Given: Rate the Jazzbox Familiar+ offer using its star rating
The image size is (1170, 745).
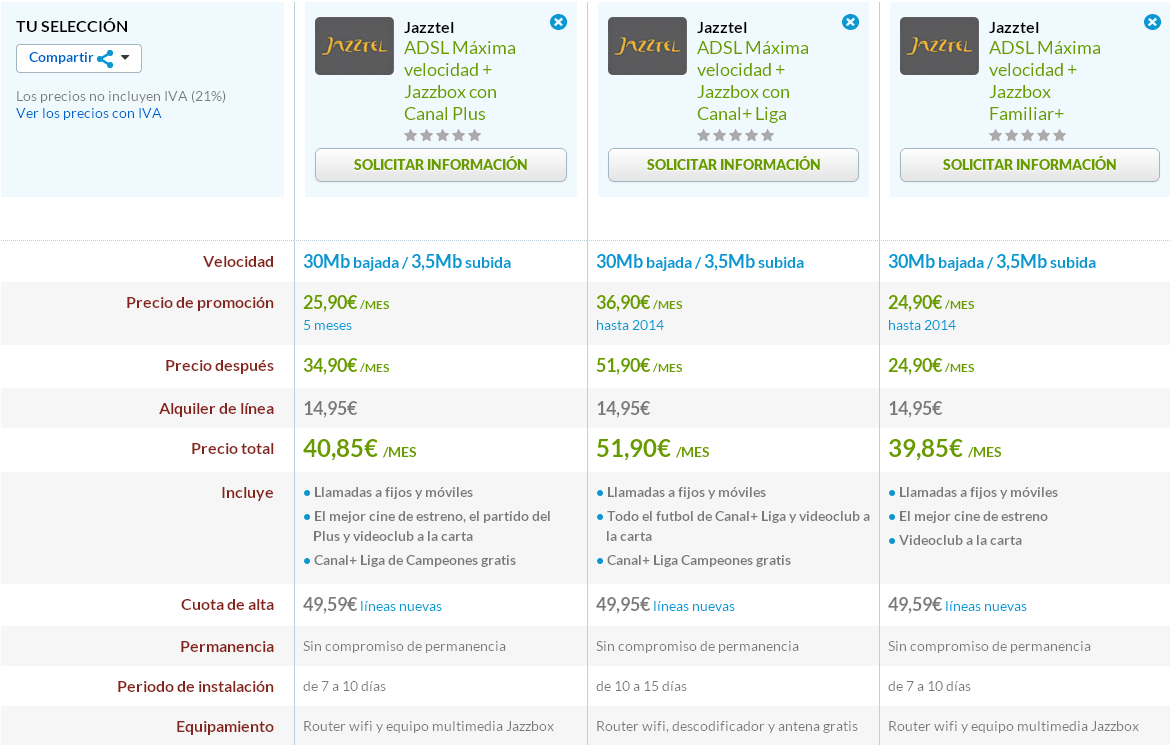Looking at the screenshot, I should (x=1027, y=136).
